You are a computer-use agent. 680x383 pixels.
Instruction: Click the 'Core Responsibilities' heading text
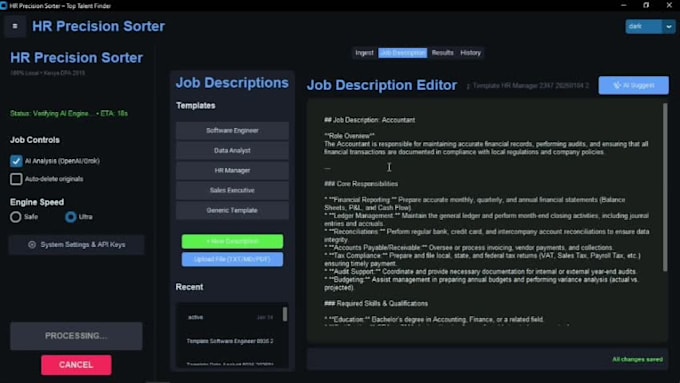[x=361, y=184]
